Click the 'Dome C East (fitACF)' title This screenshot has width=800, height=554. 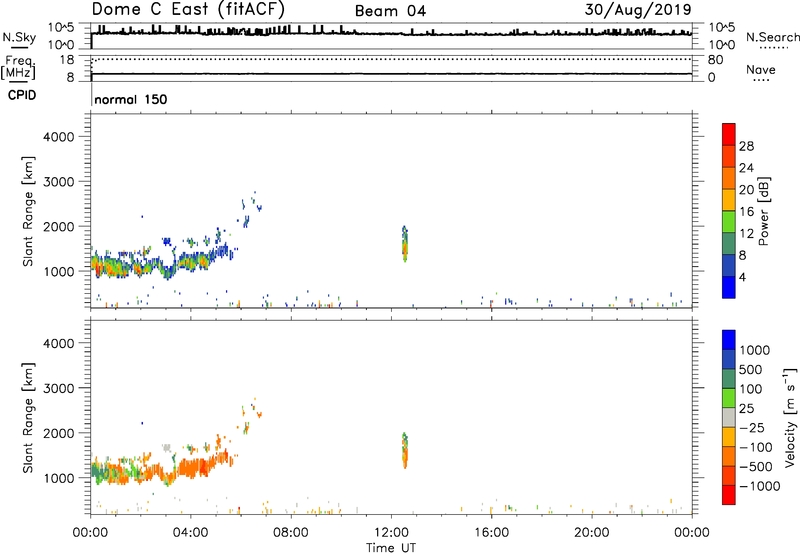pos(188,9)
